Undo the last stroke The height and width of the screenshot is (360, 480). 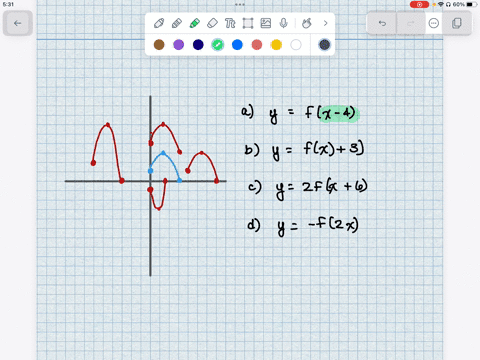pos(382,23)
